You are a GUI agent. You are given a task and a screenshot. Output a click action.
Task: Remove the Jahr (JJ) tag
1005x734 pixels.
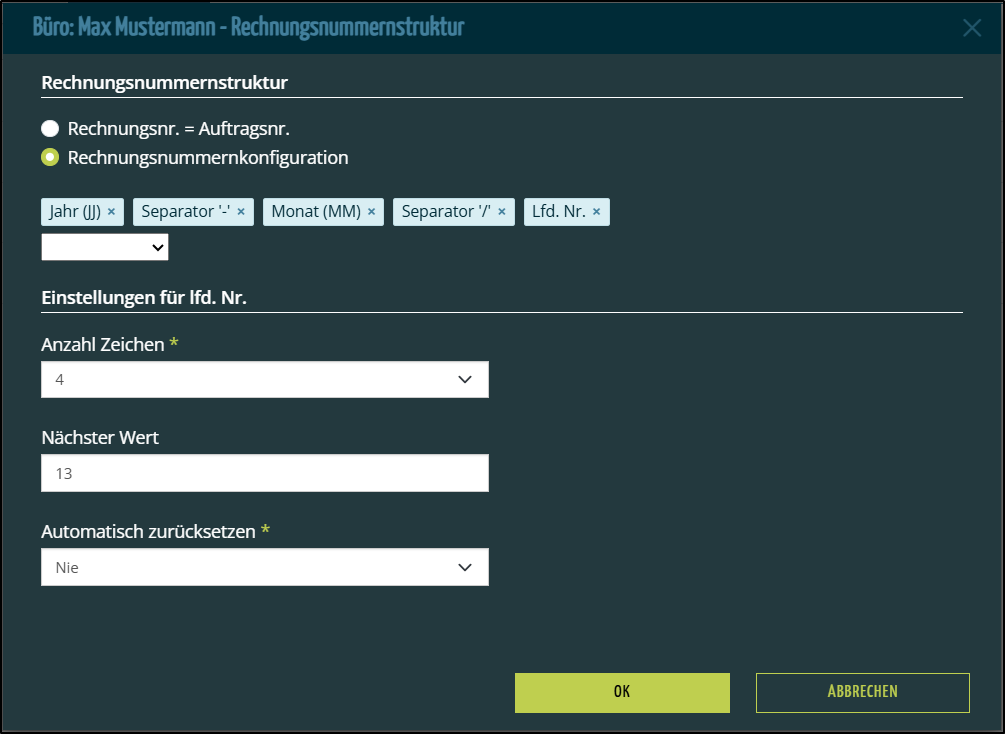click(111, 212)
